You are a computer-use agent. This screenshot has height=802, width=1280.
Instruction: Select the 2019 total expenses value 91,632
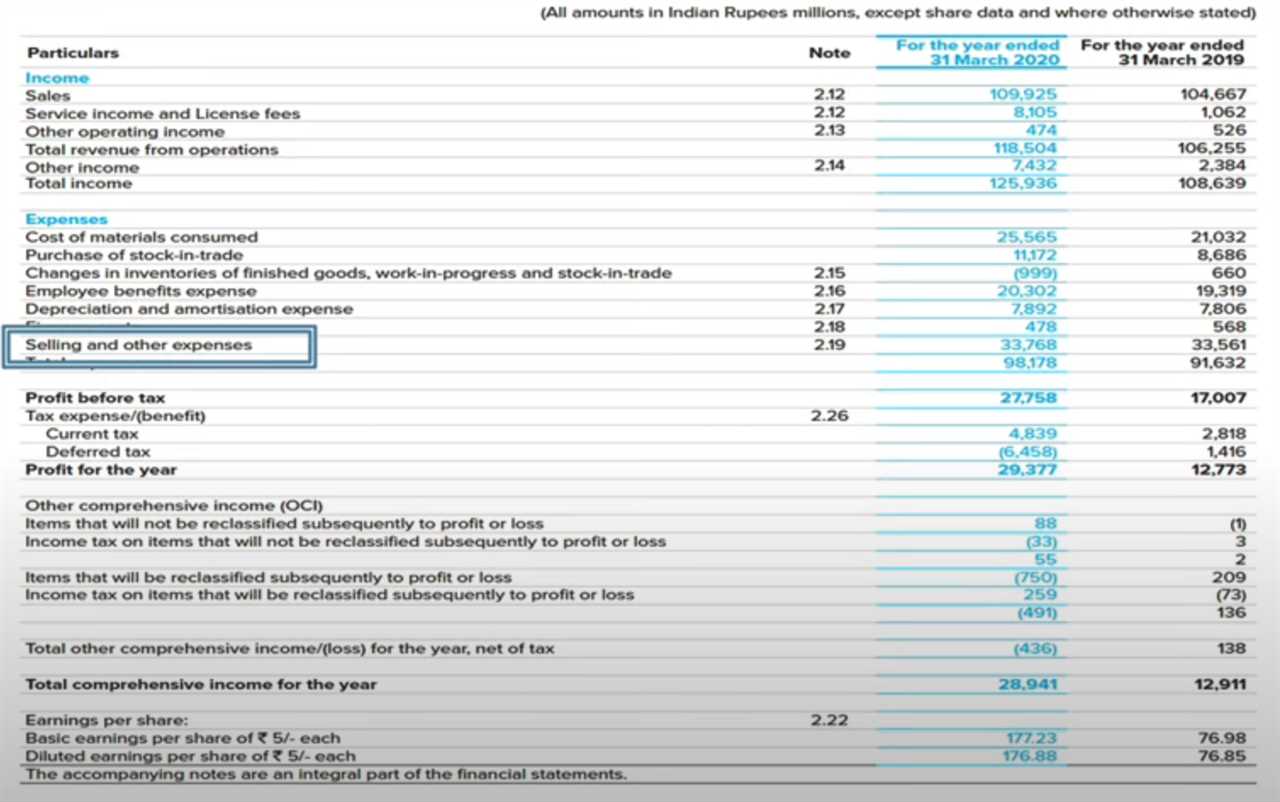point(1219,363)
